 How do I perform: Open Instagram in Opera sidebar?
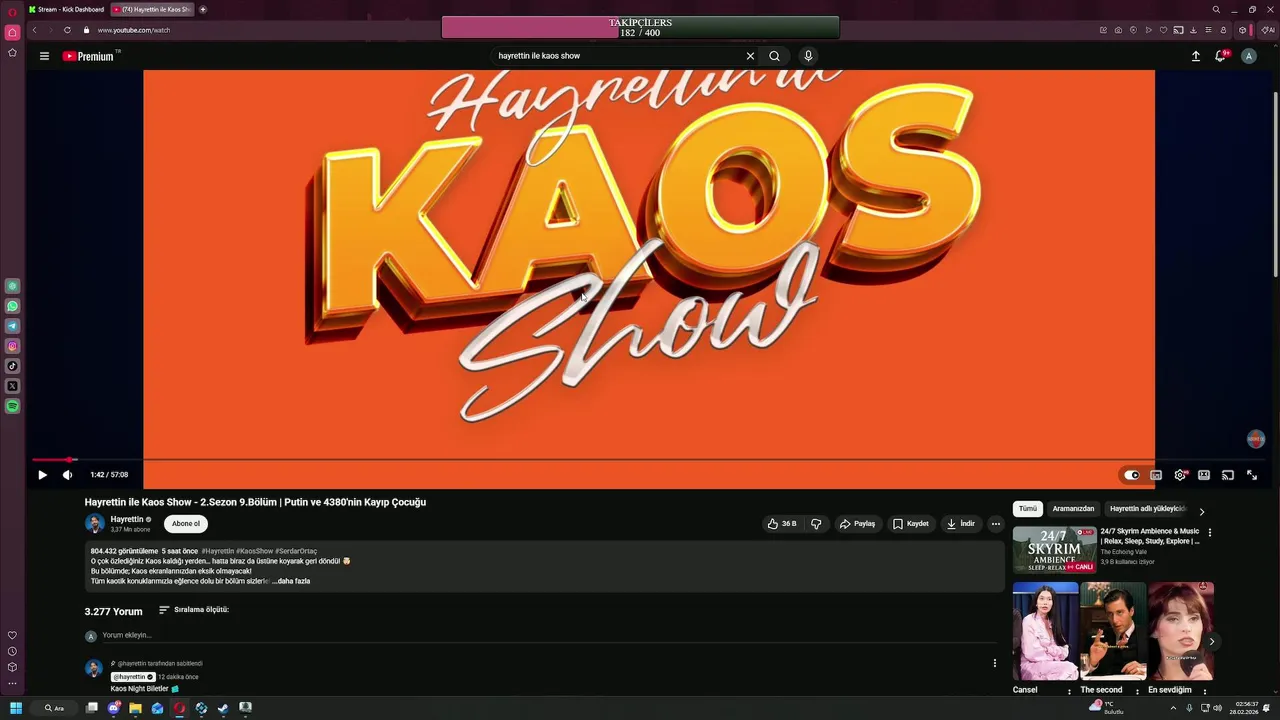pos(12,346)
